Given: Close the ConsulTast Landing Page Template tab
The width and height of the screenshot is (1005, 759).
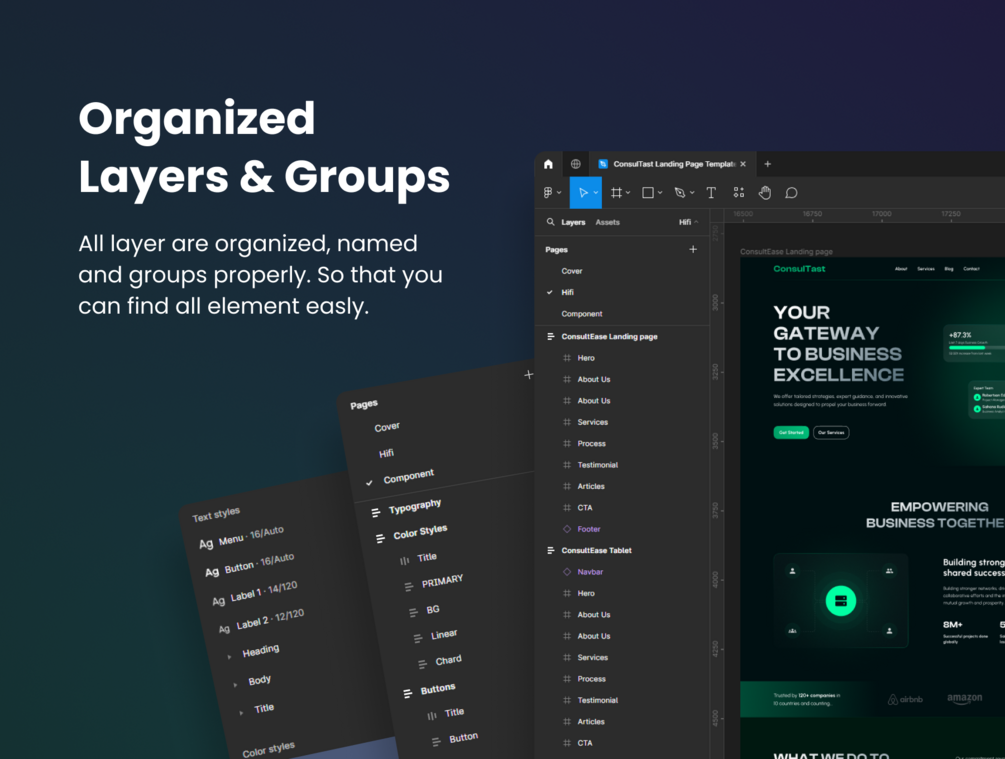Looking at the screenshot, I should (743, 164).
